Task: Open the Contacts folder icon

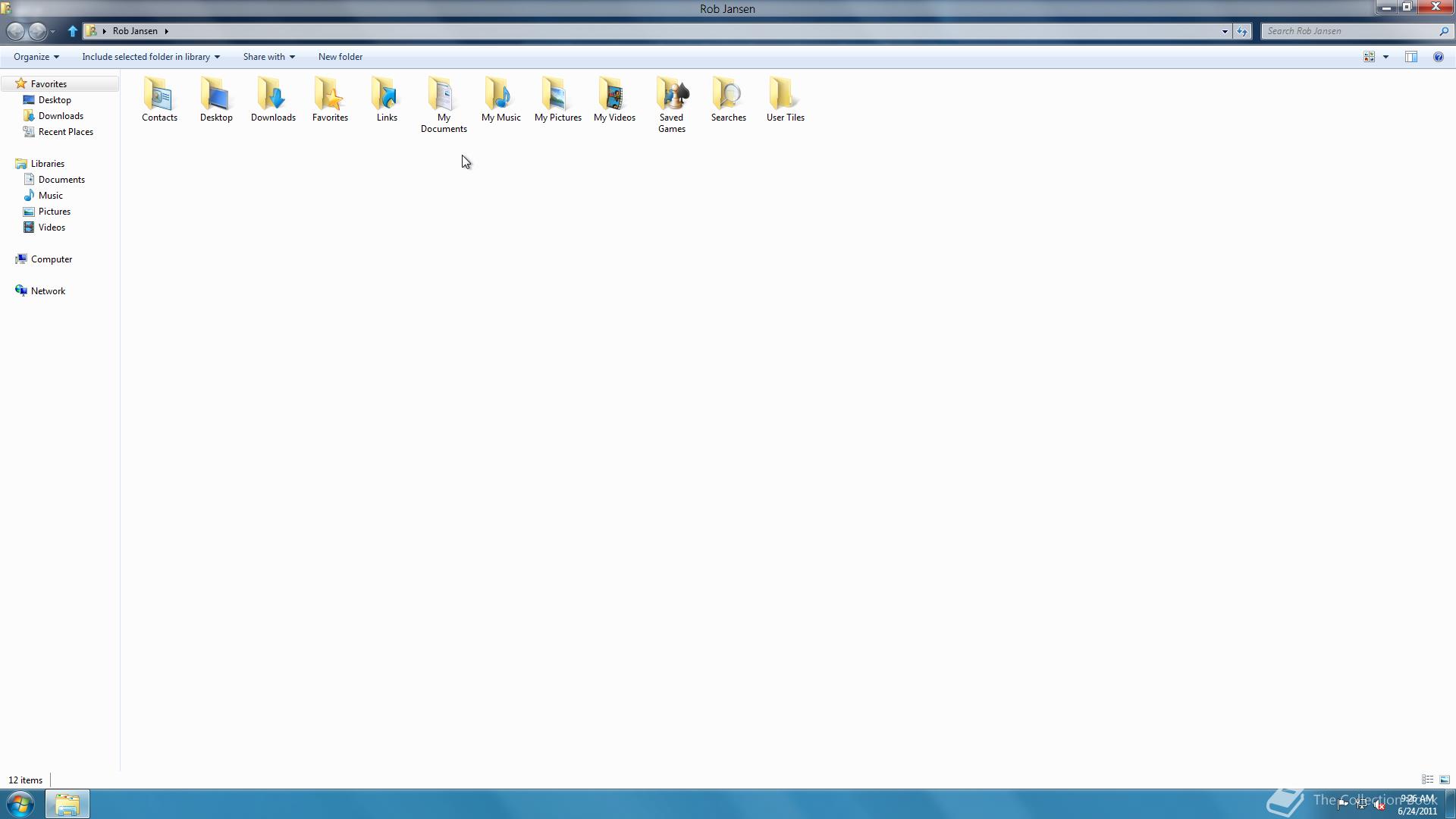Action: click(x=159, y=96)
